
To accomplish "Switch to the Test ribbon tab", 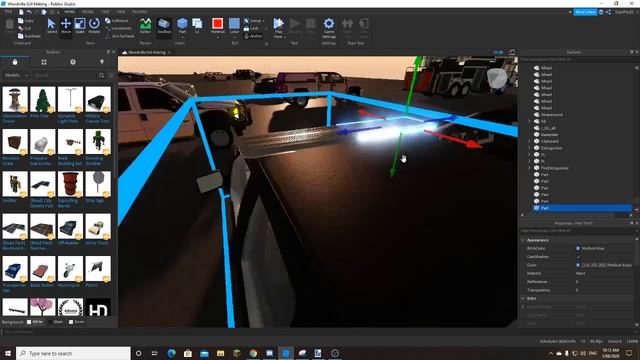I will pyautogui.click(x=105, y=12).
